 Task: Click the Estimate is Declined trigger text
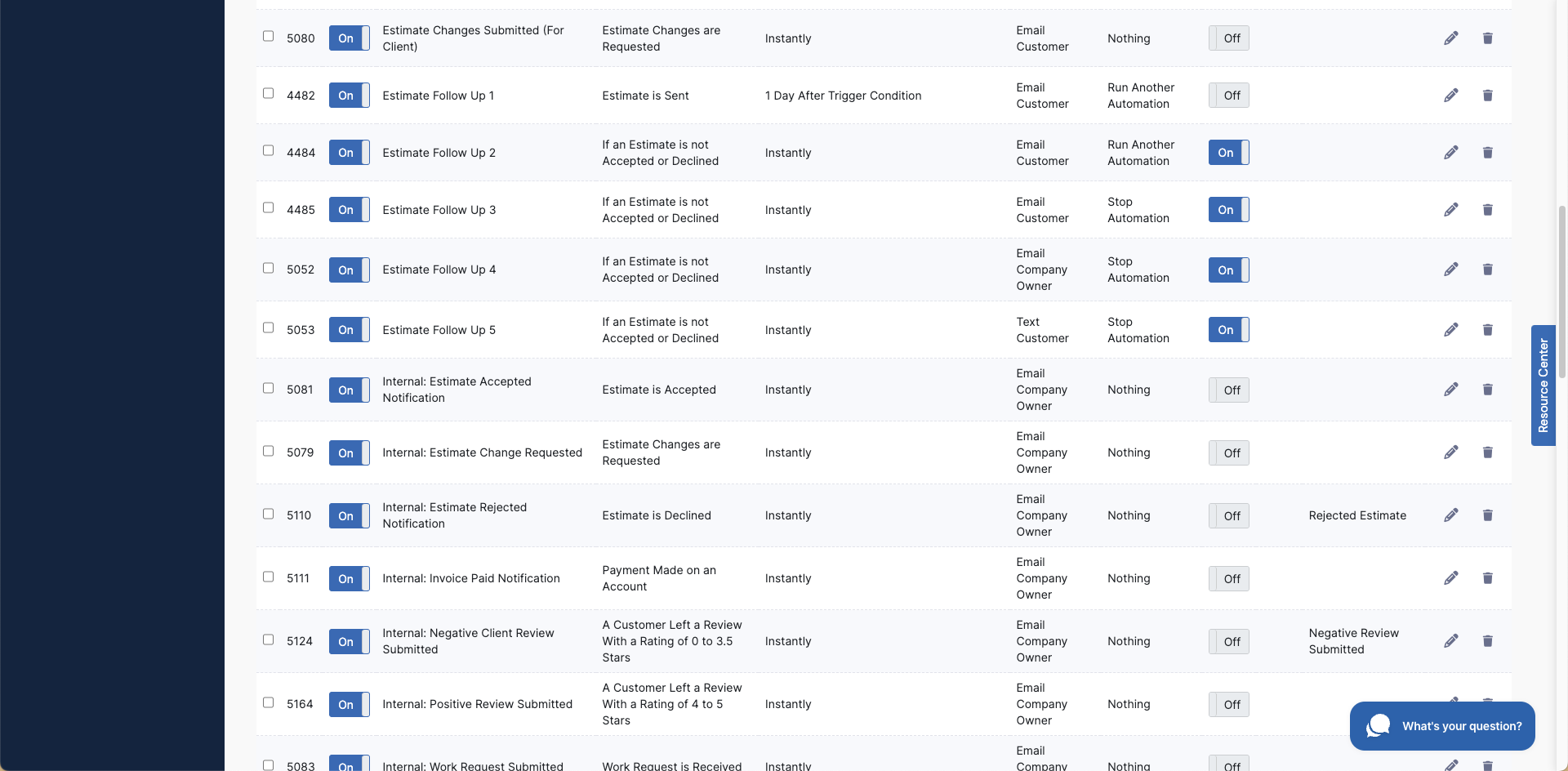pos(657,515)
